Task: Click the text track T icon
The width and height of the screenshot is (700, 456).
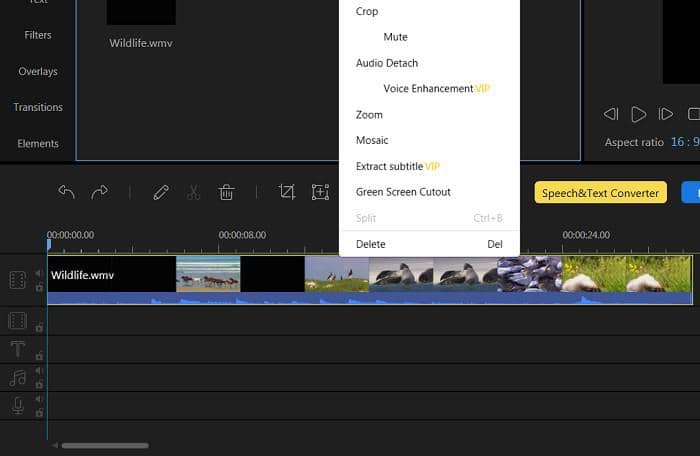Action: click(x=18, y=349)
